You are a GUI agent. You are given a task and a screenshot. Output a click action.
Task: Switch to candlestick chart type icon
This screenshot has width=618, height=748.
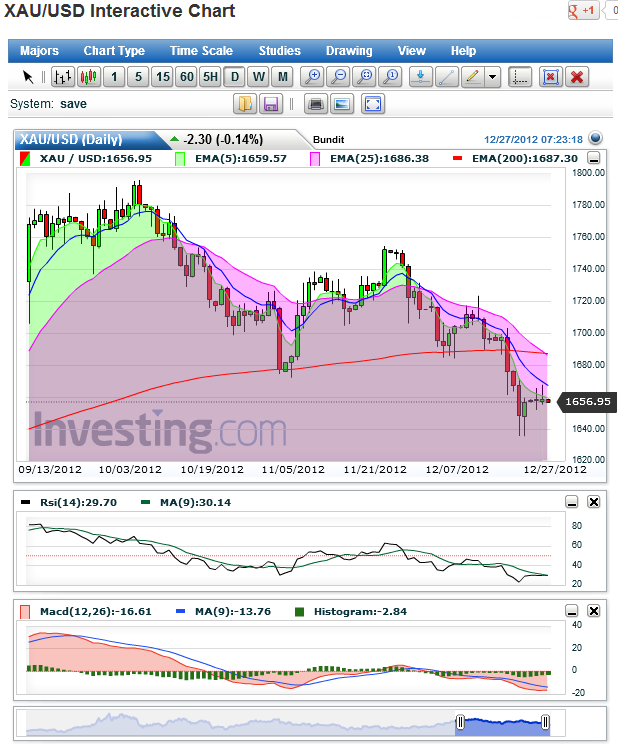tap(89, 77)
